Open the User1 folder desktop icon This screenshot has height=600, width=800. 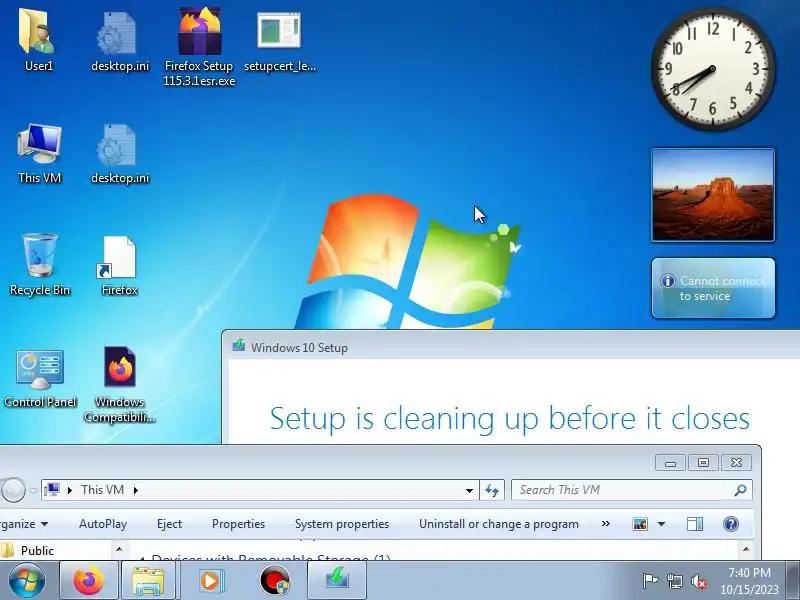coord(39,39)
